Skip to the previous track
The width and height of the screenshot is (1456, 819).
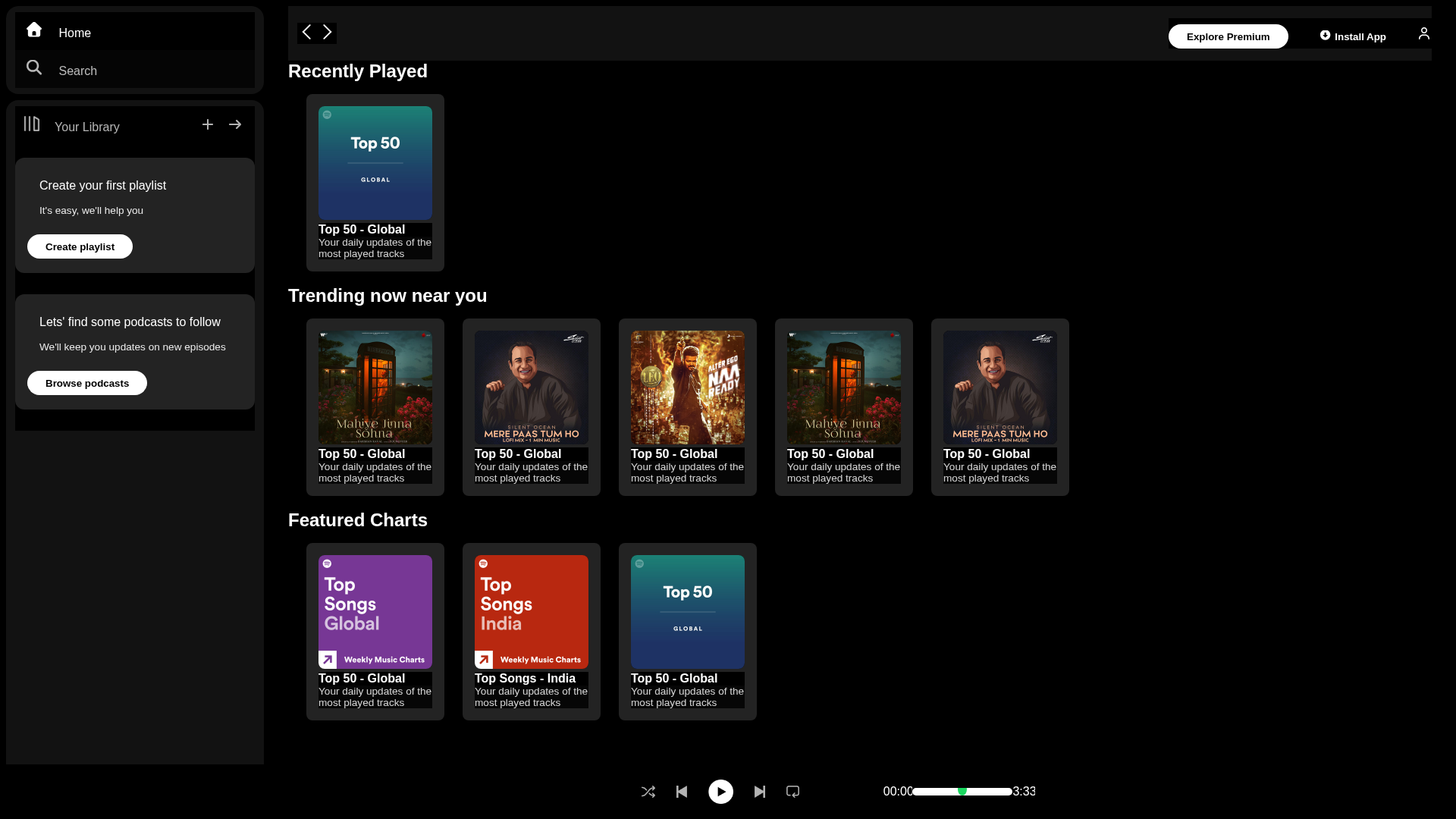coord(682,792)
